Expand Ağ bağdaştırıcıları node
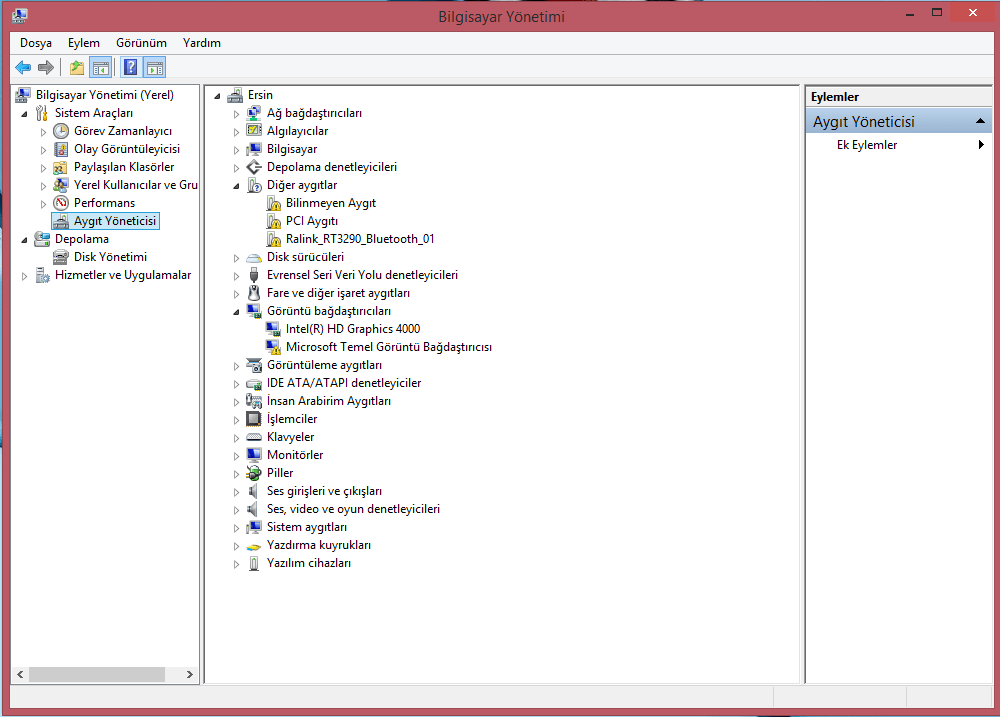 tap(236, 114)
